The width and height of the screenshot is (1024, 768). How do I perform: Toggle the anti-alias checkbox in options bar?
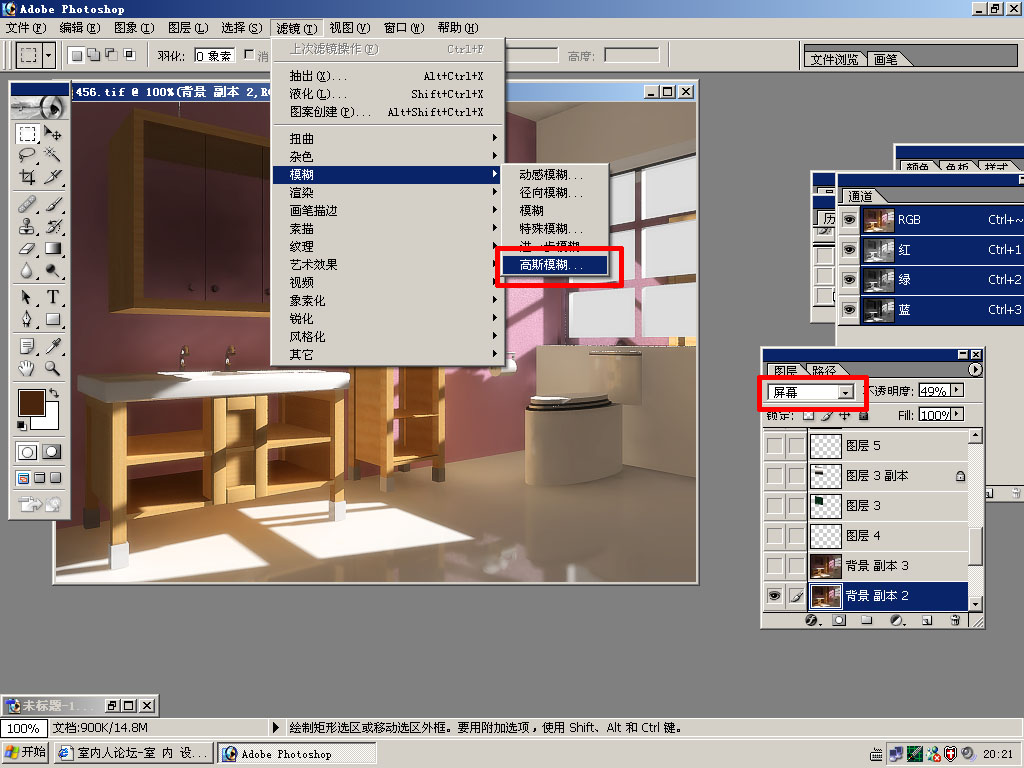[x=249, y=54]
